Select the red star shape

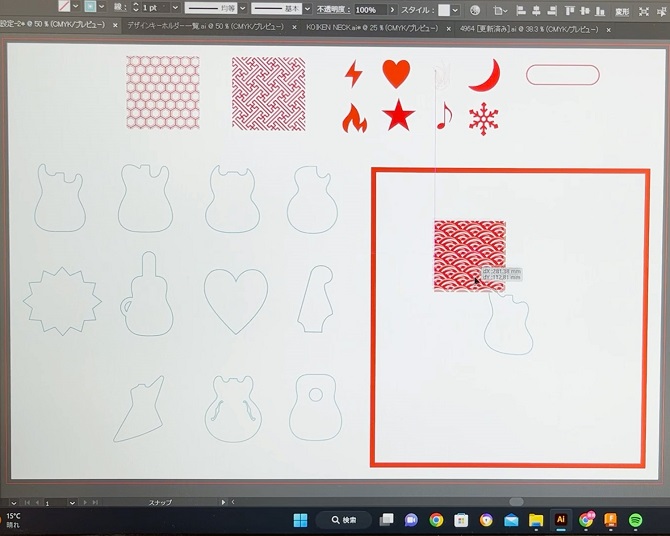398,115
